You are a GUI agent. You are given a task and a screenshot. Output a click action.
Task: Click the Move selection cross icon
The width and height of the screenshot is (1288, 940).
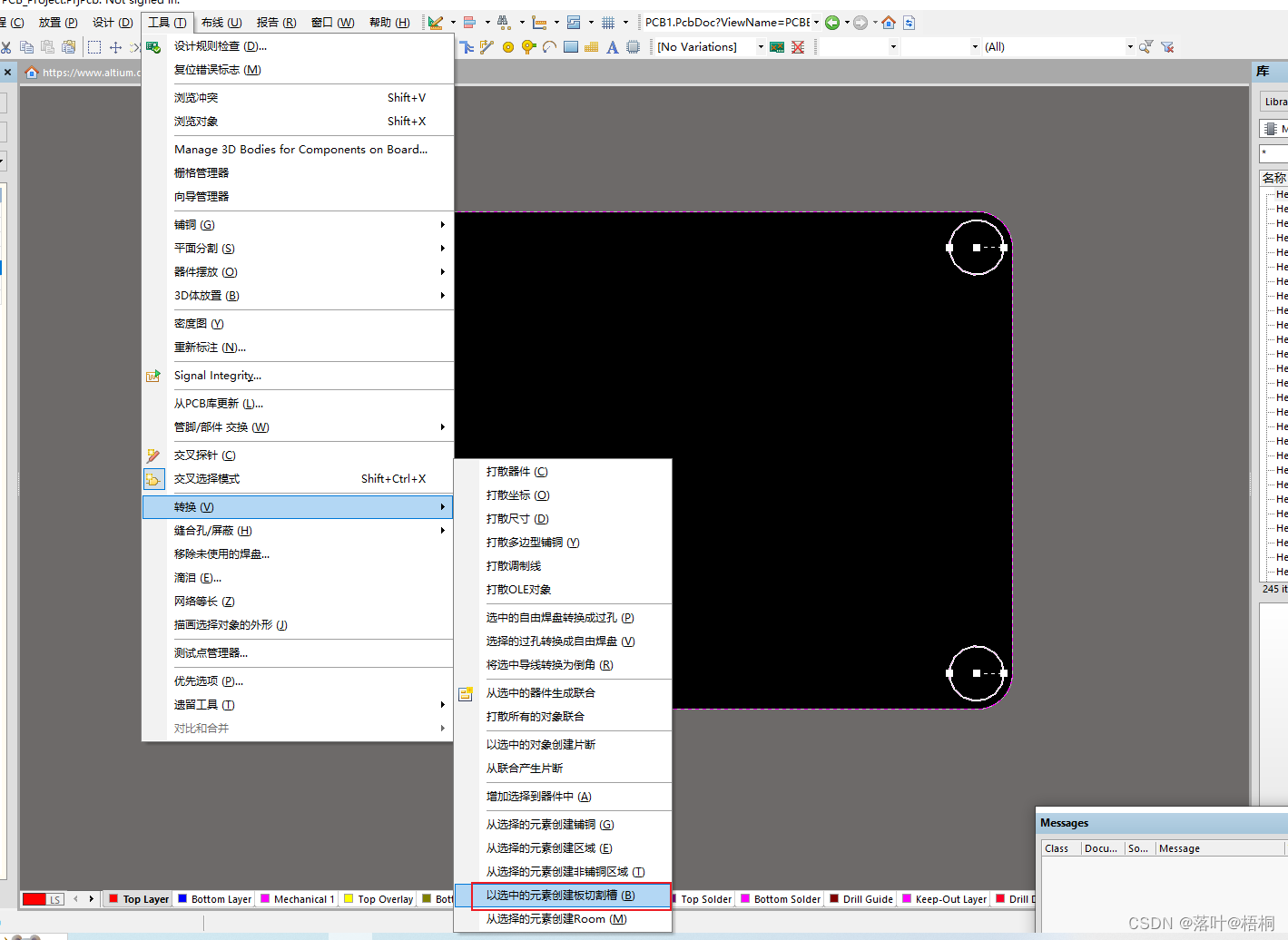tap(115, 47)
